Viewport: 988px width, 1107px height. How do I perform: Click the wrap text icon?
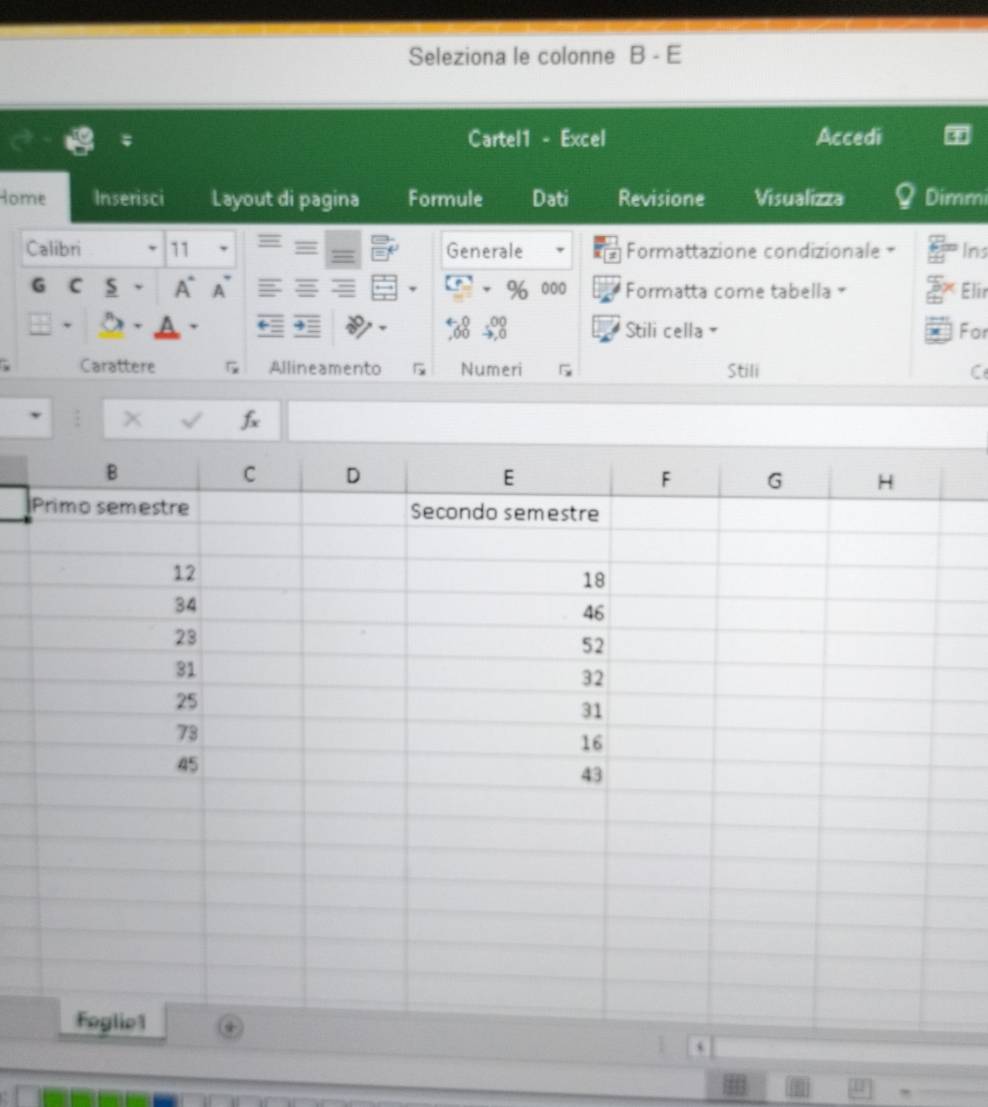[383, 248]
